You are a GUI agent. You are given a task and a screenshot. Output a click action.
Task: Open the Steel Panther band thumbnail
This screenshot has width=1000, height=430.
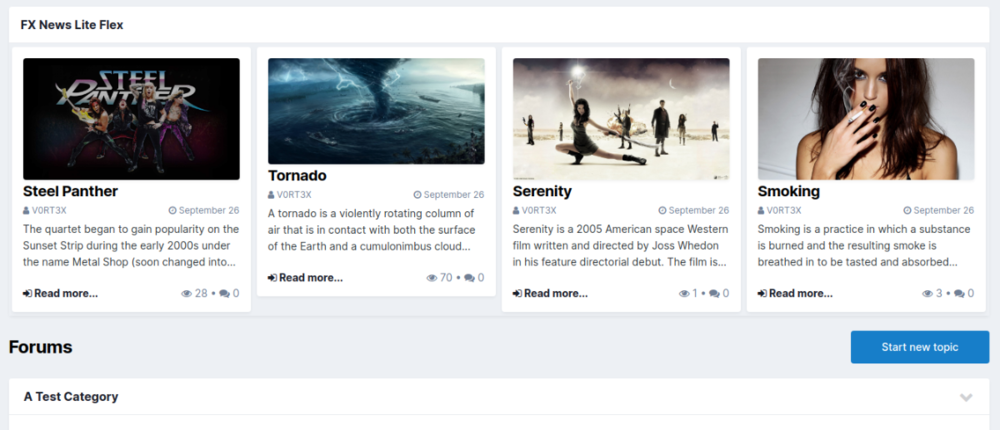click(131, 119)
